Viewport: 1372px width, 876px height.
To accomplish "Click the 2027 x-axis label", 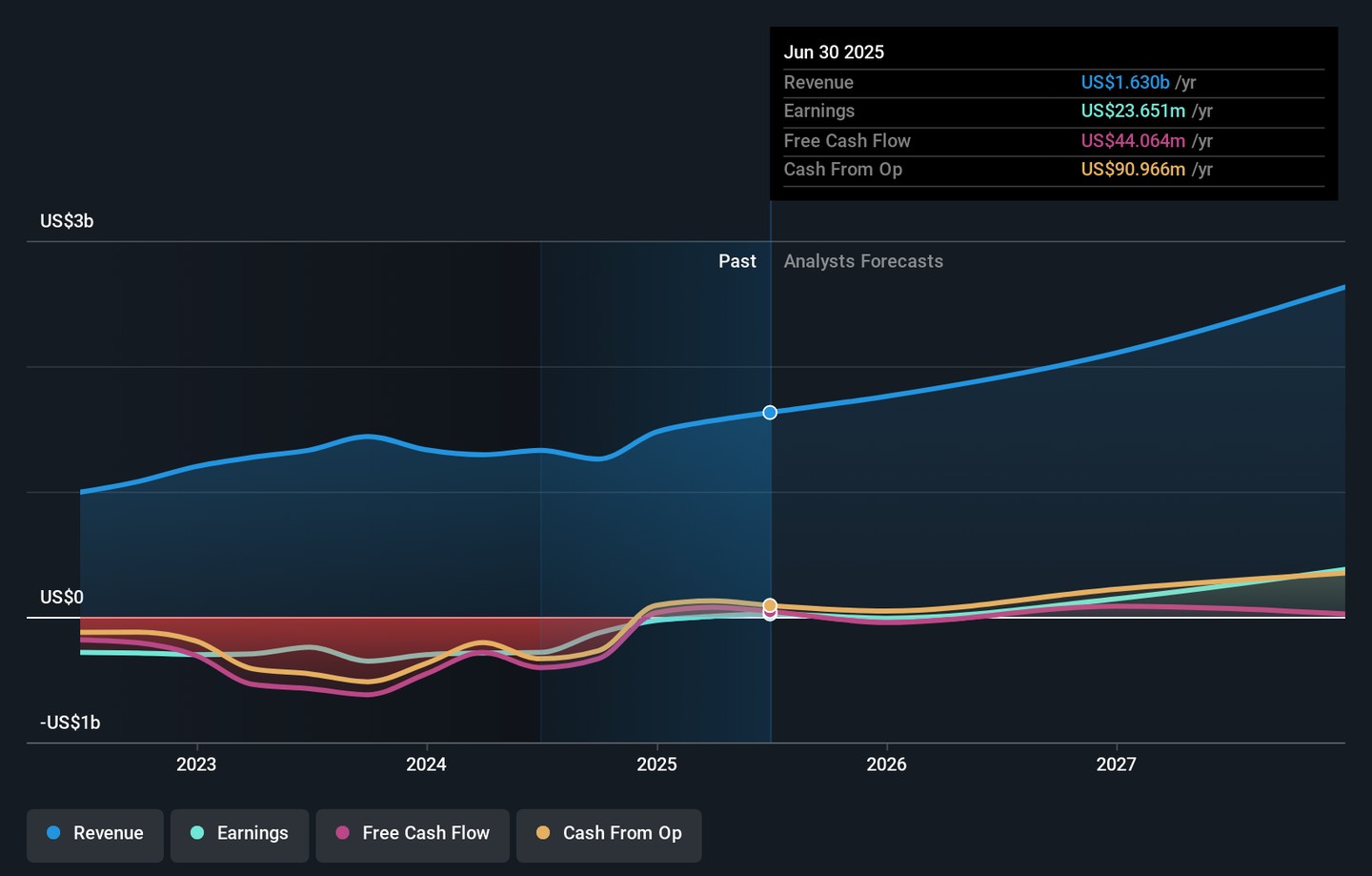I will (1116, 764).
